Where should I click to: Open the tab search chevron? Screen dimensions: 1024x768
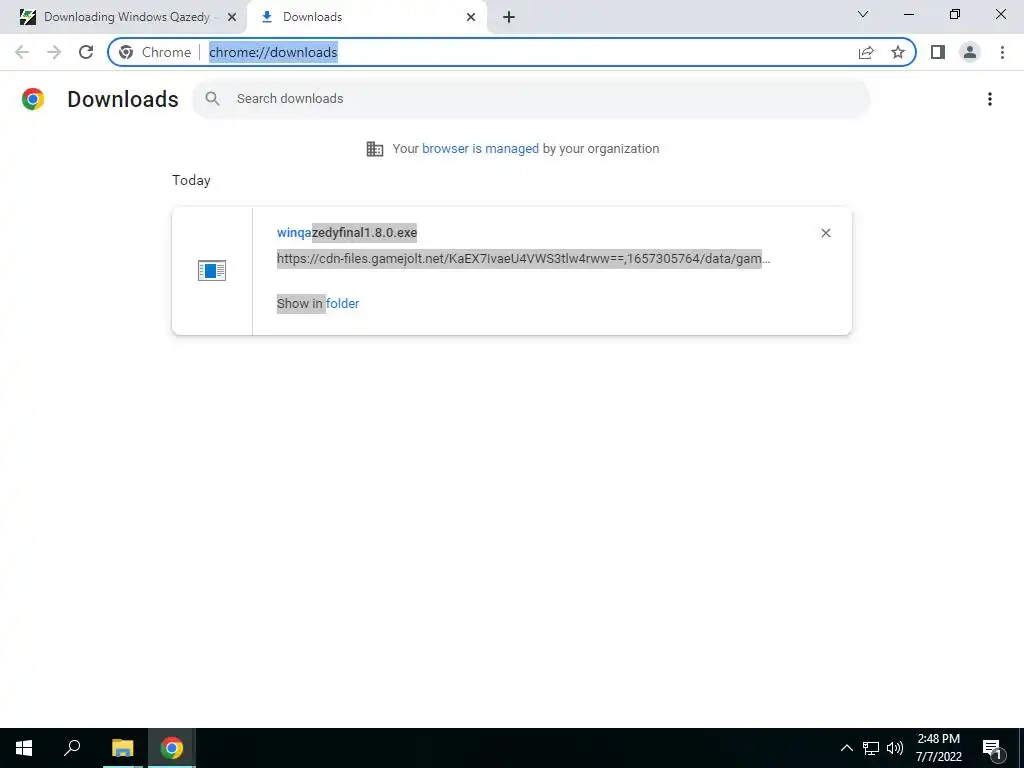coord(863,14)
